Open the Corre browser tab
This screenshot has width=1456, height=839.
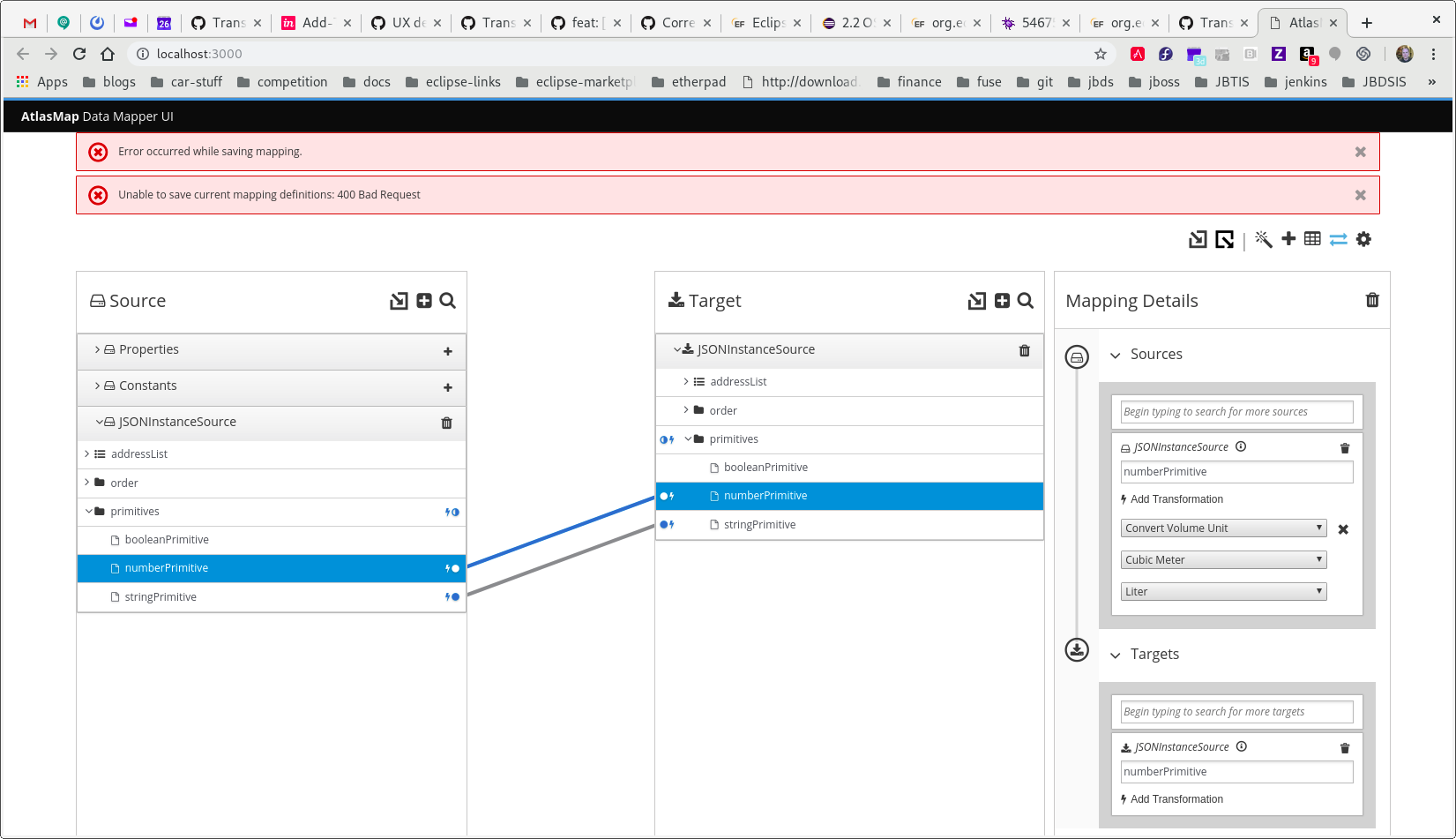pos(674,22)
